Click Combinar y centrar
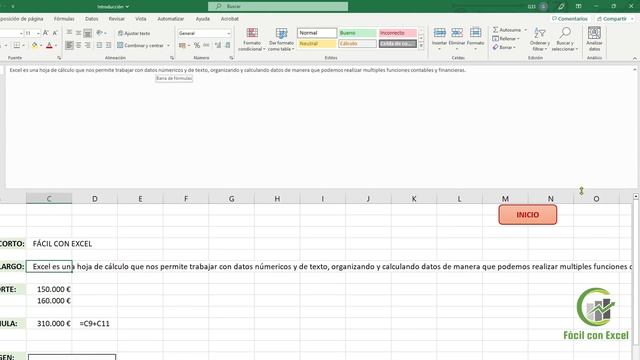This screenshot has width=640, height=360. pyautogui.click(x=140, y=45)
